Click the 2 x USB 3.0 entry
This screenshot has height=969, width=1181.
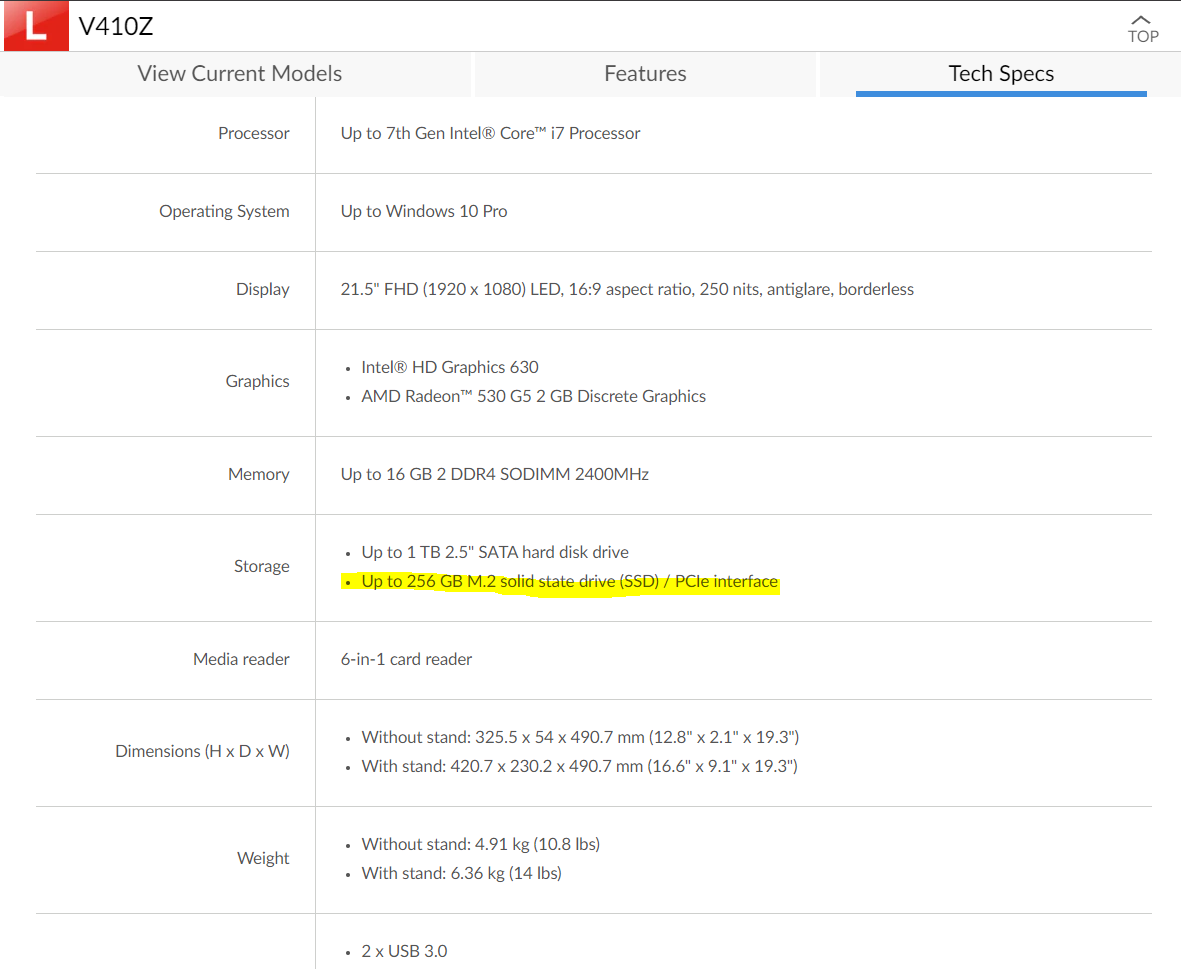tap(404, 951)
